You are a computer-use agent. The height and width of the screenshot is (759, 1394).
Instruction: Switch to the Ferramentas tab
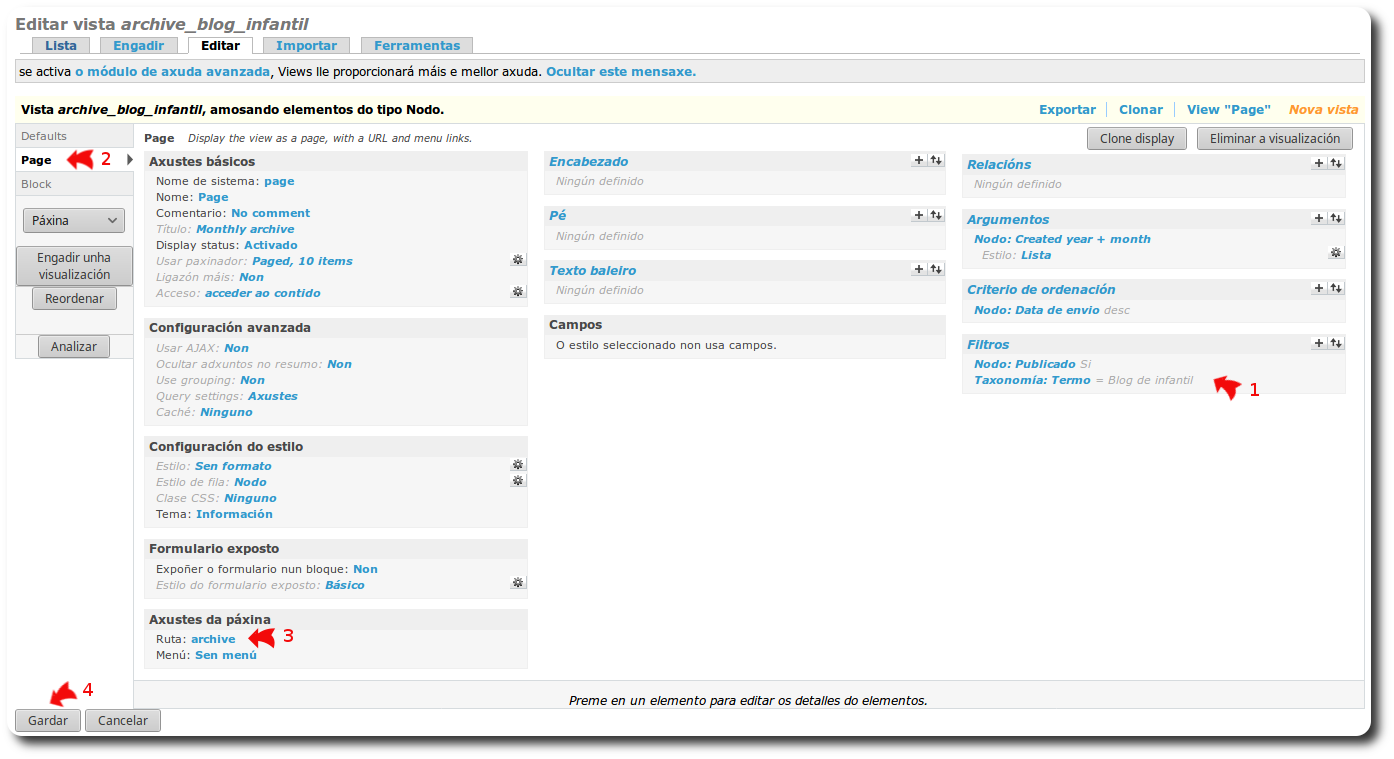click(x=417, y=45)
